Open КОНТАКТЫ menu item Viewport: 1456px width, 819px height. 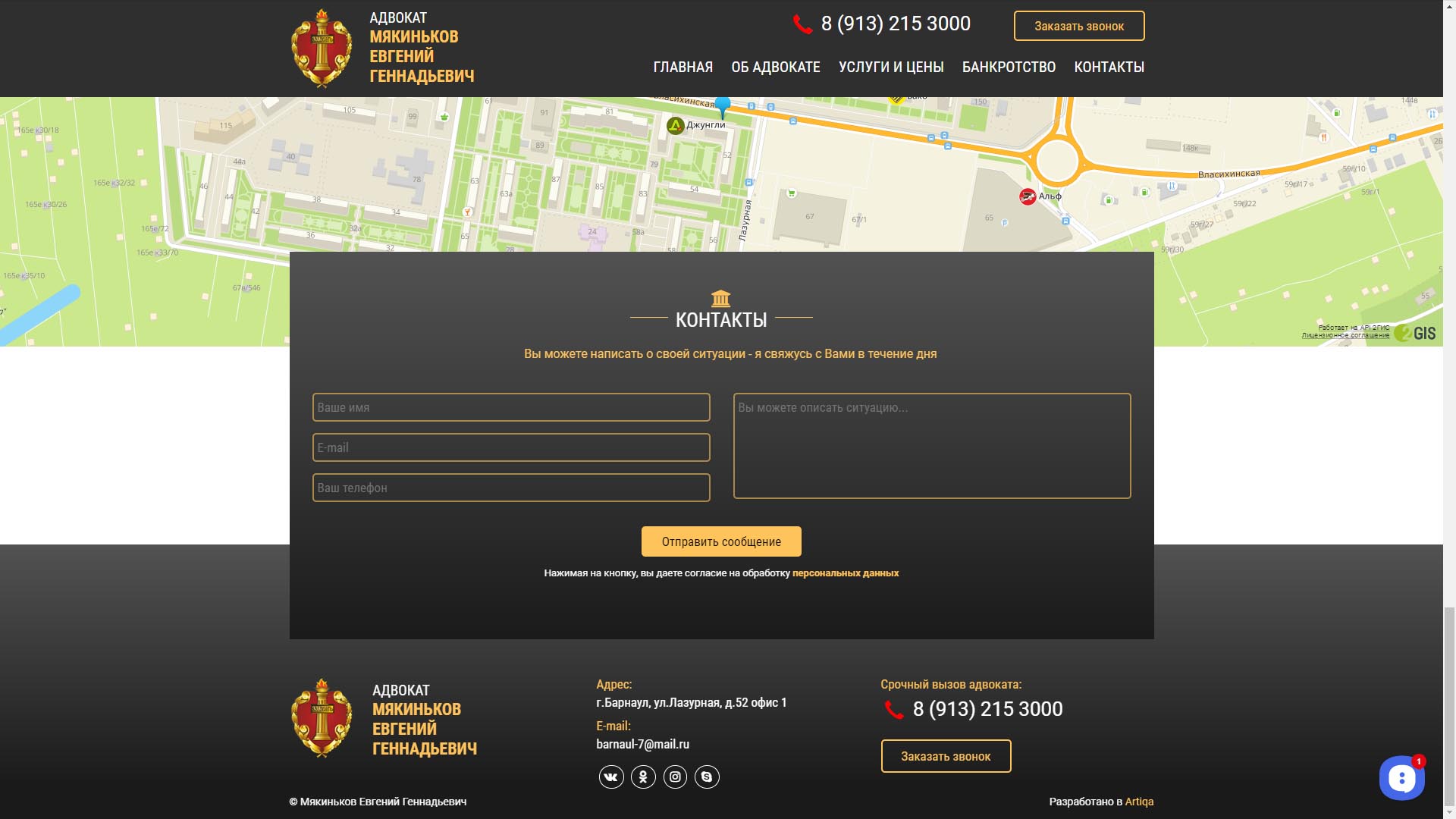tap(1109, 67)
